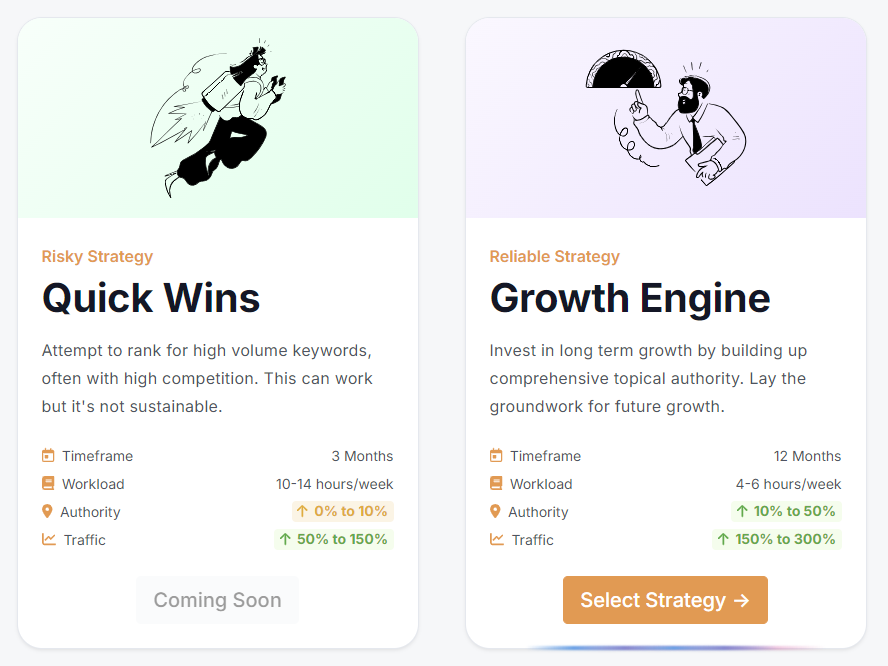Viewport: 888px width, 666px height.
Task: Click the Traffic line-chart icon on Growth Engine
Action: [x=495, y=539]
